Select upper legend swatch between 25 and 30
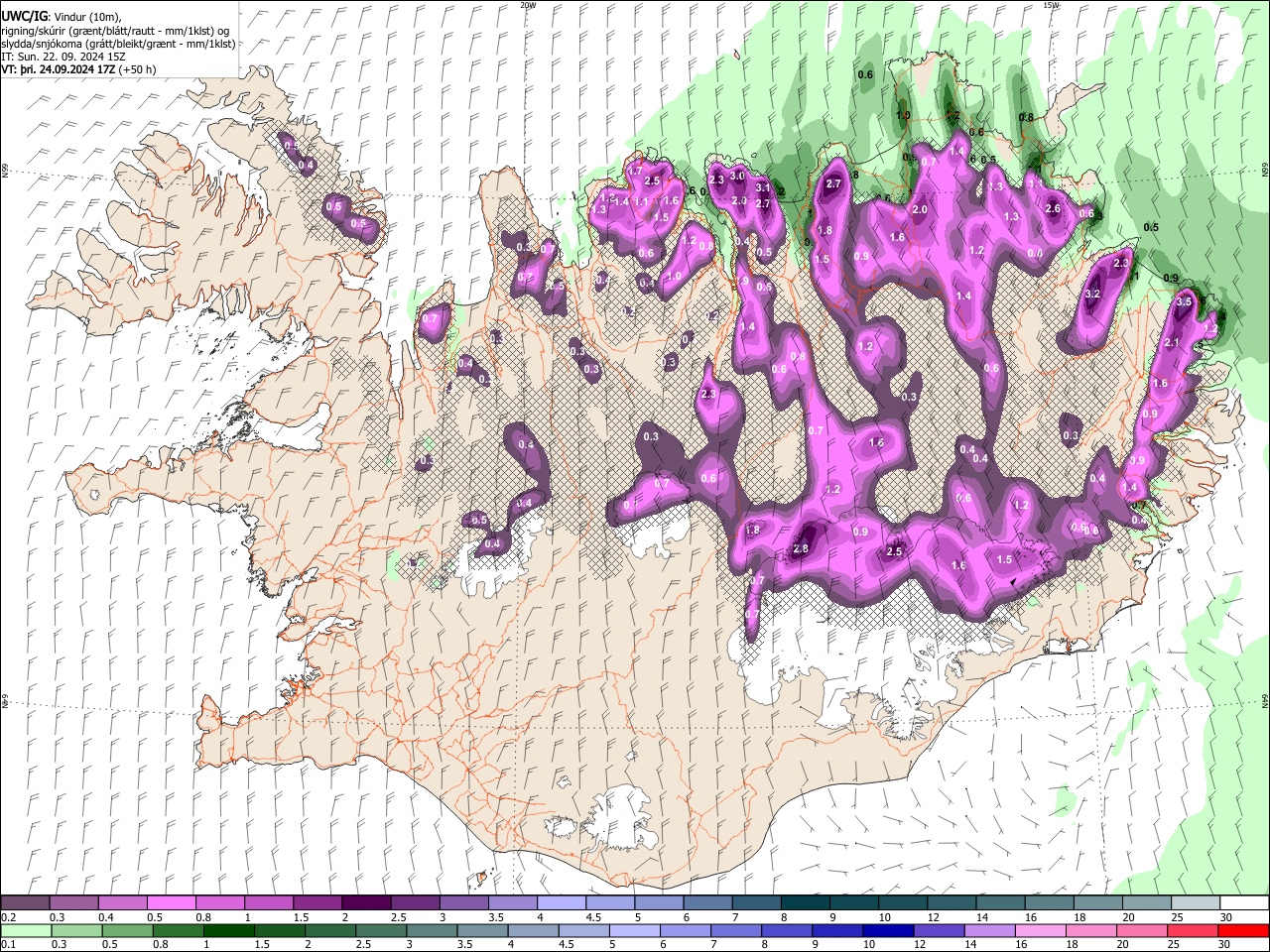The image size is (1270, 952). (x=1195, y=903)
